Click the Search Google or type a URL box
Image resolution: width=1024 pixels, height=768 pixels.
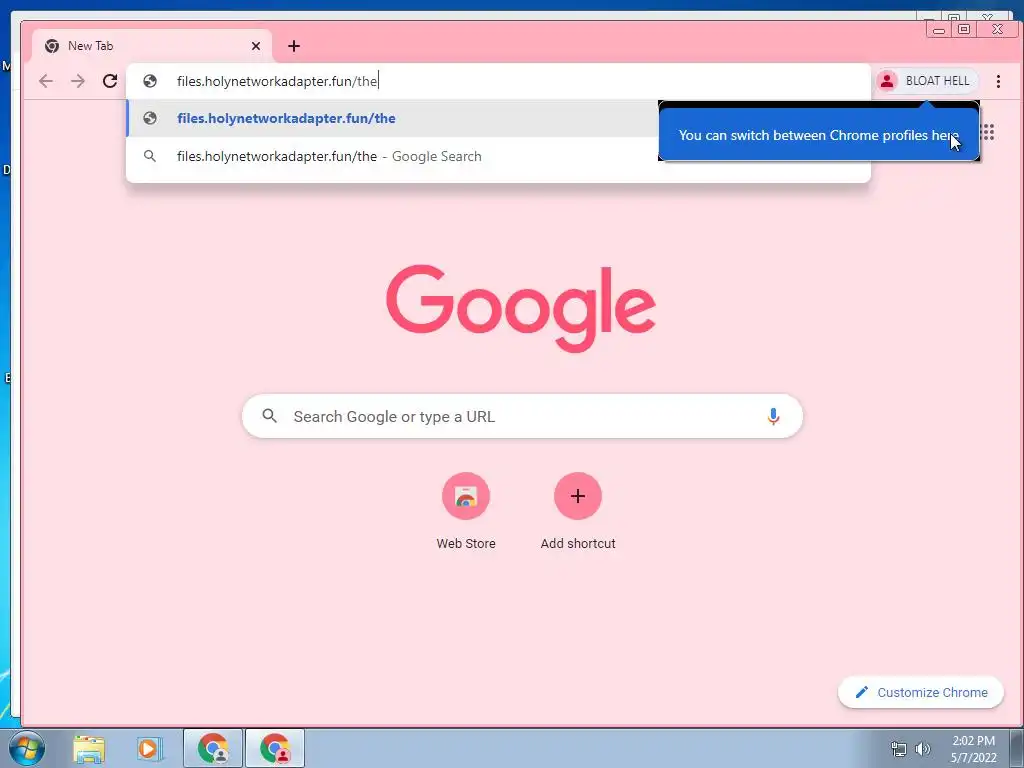pyautogui.click(x=522, y=416)
